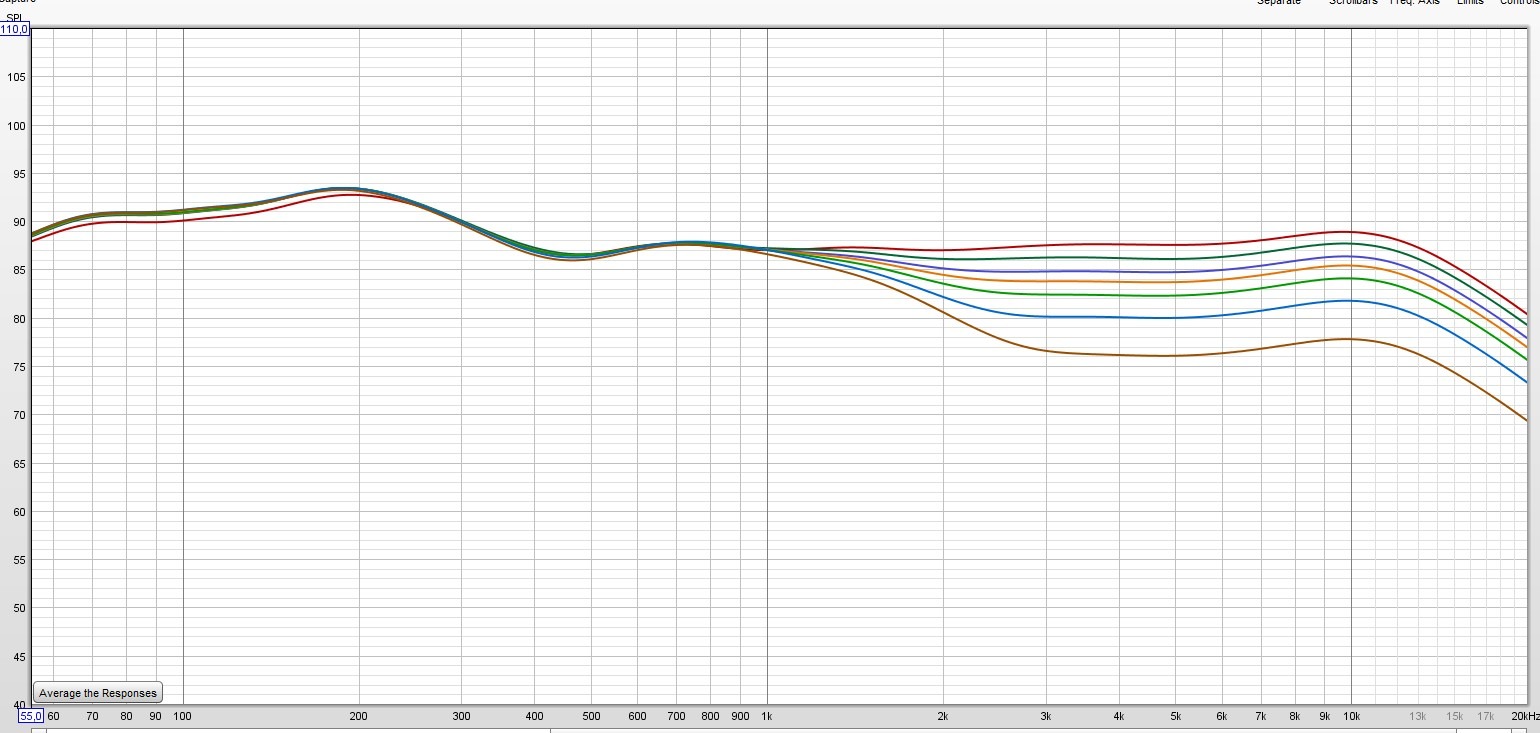Edit the 110,0 upper SPL limit field
This screenshot has width=1540, height=733.
coord(14,30)
